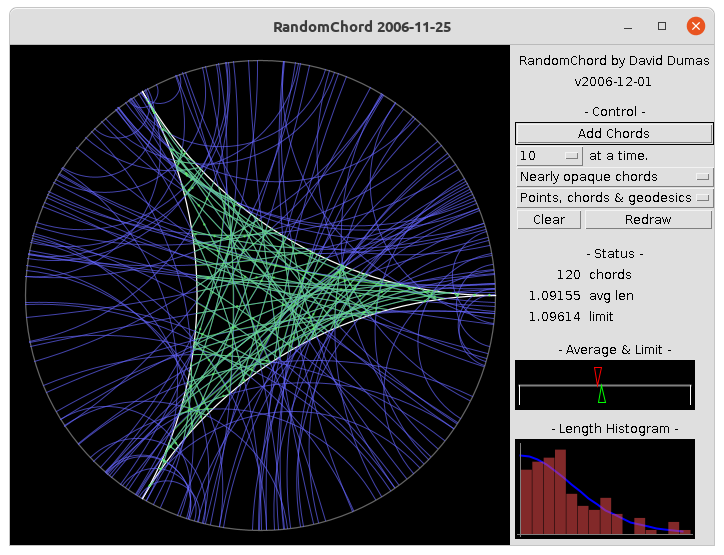
Task: Minimize the RandomChord window
Action: (628, 27)
